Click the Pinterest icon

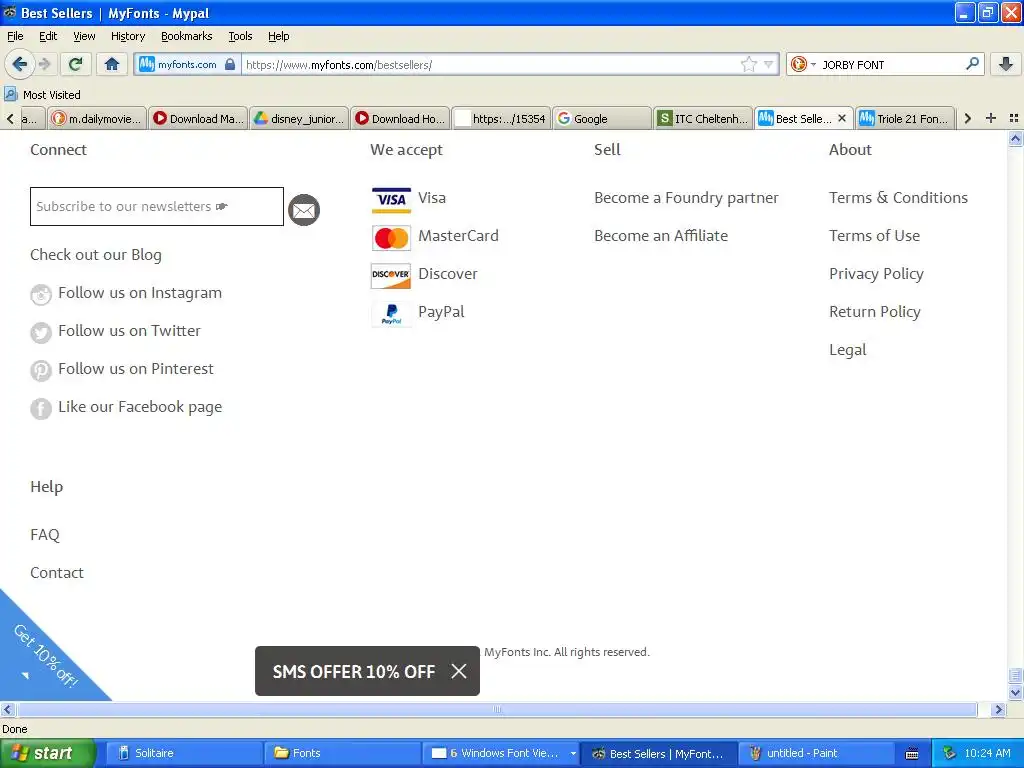click(40, 370)
